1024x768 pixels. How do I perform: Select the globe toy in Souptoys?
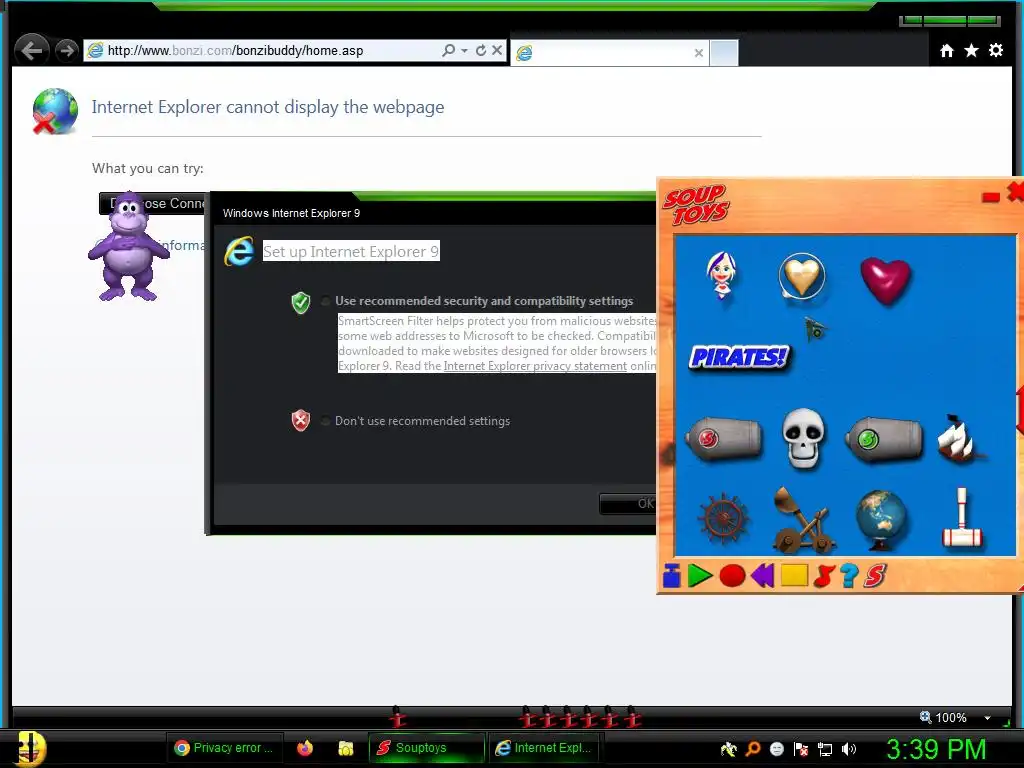point(882,520)
